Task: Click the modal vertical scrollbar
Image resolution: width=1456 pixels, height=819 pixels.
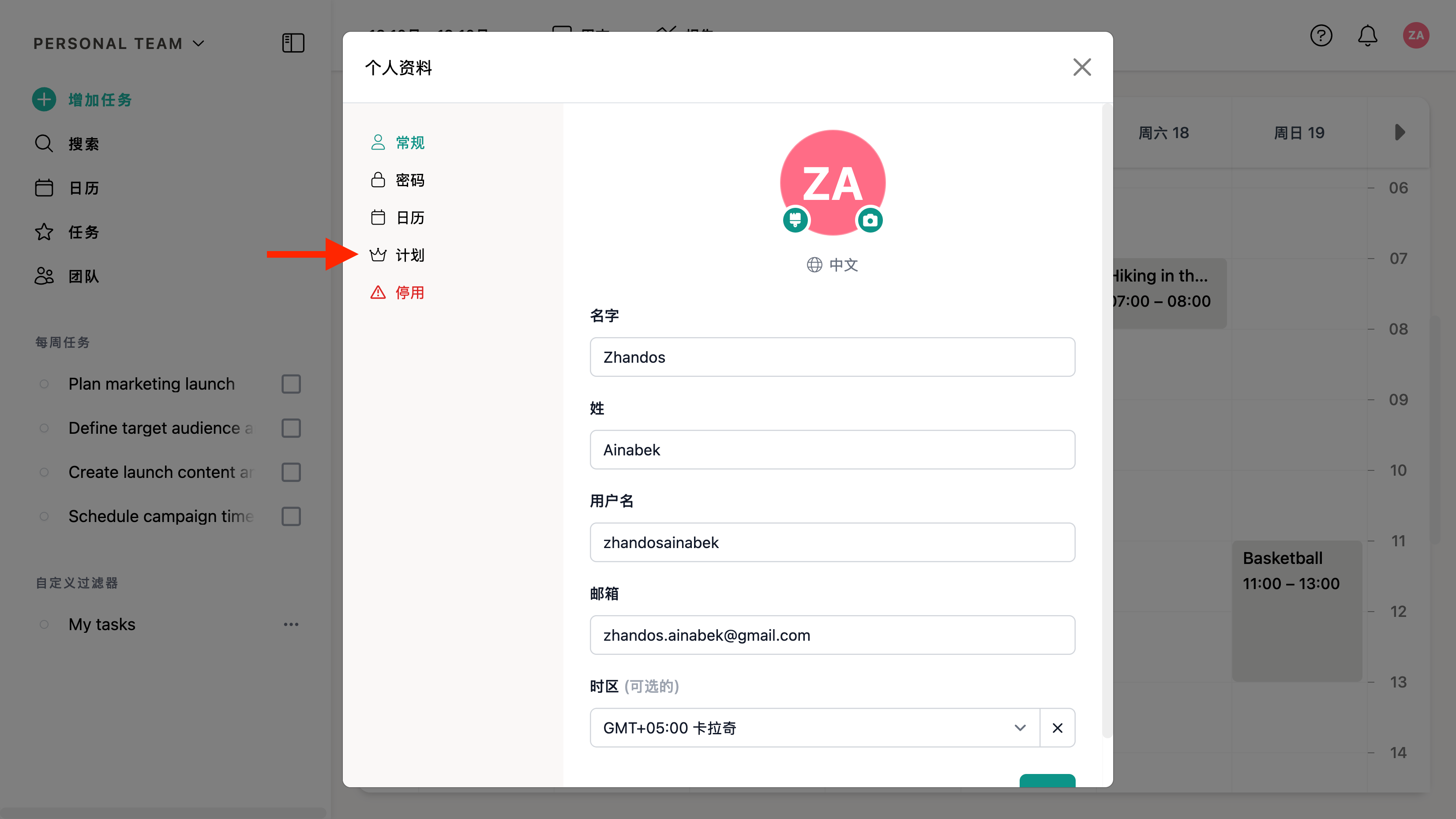Action: [x=1107, y=418]
